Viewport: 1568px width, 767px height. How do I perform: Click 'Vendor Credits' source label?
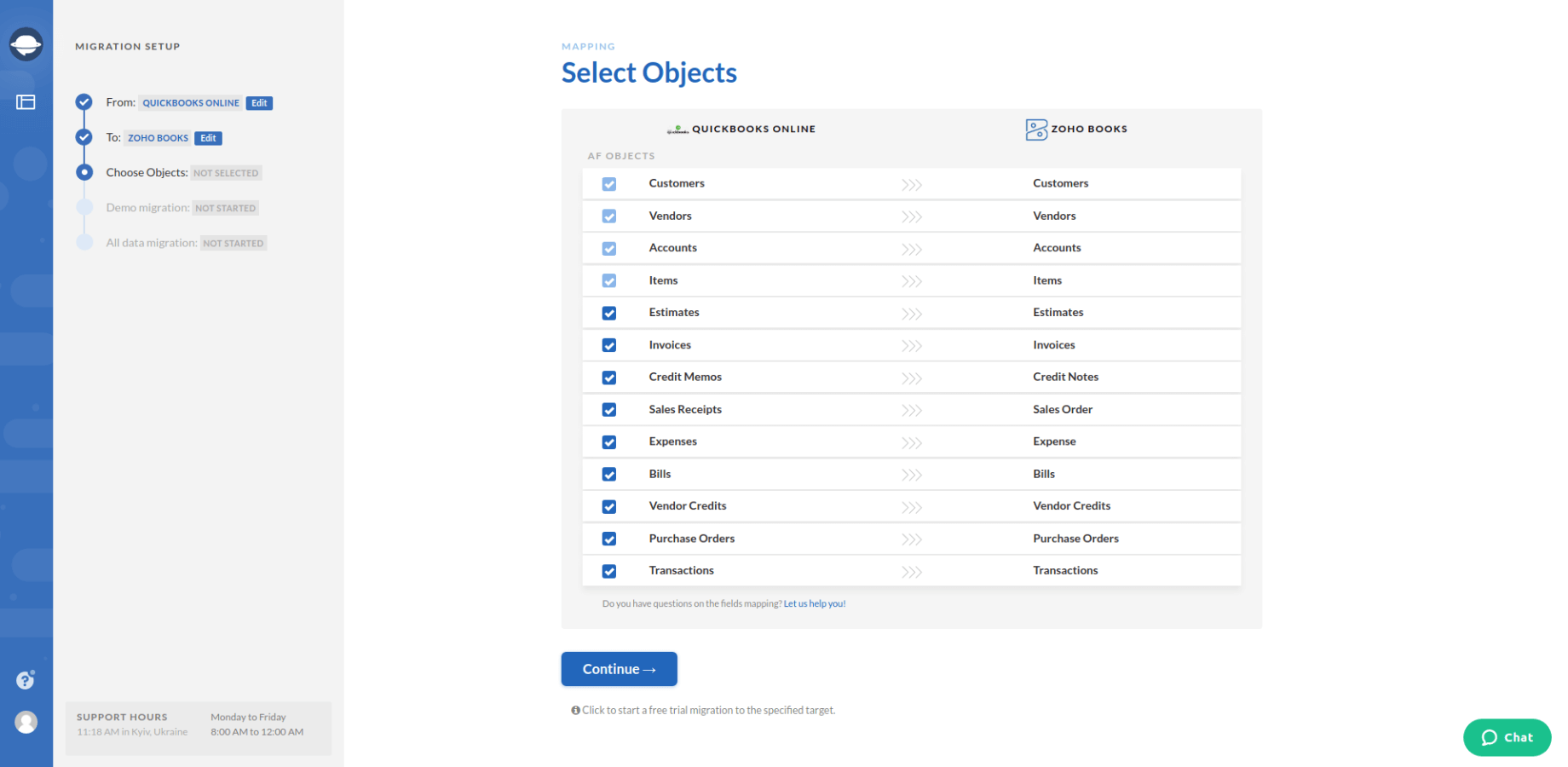point(687,506)
